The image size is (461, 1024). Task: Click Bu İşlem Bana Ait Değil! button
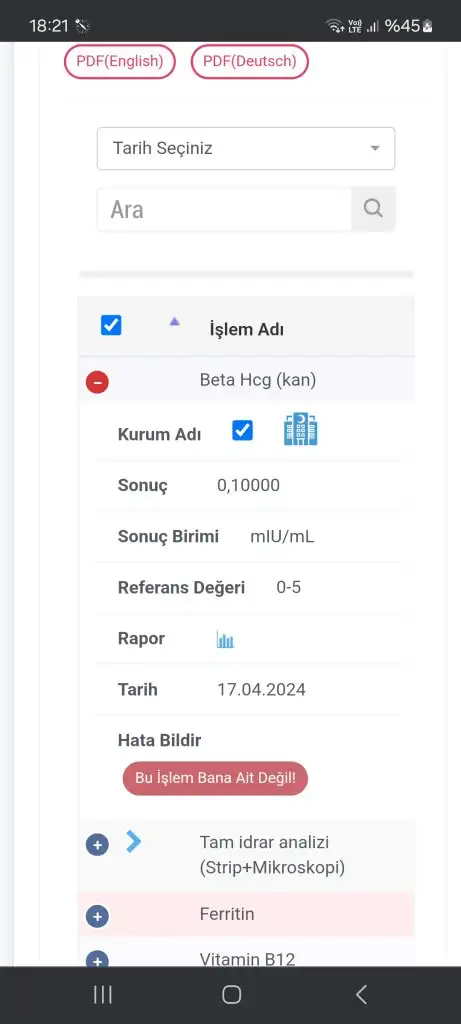tap(215, 778)
